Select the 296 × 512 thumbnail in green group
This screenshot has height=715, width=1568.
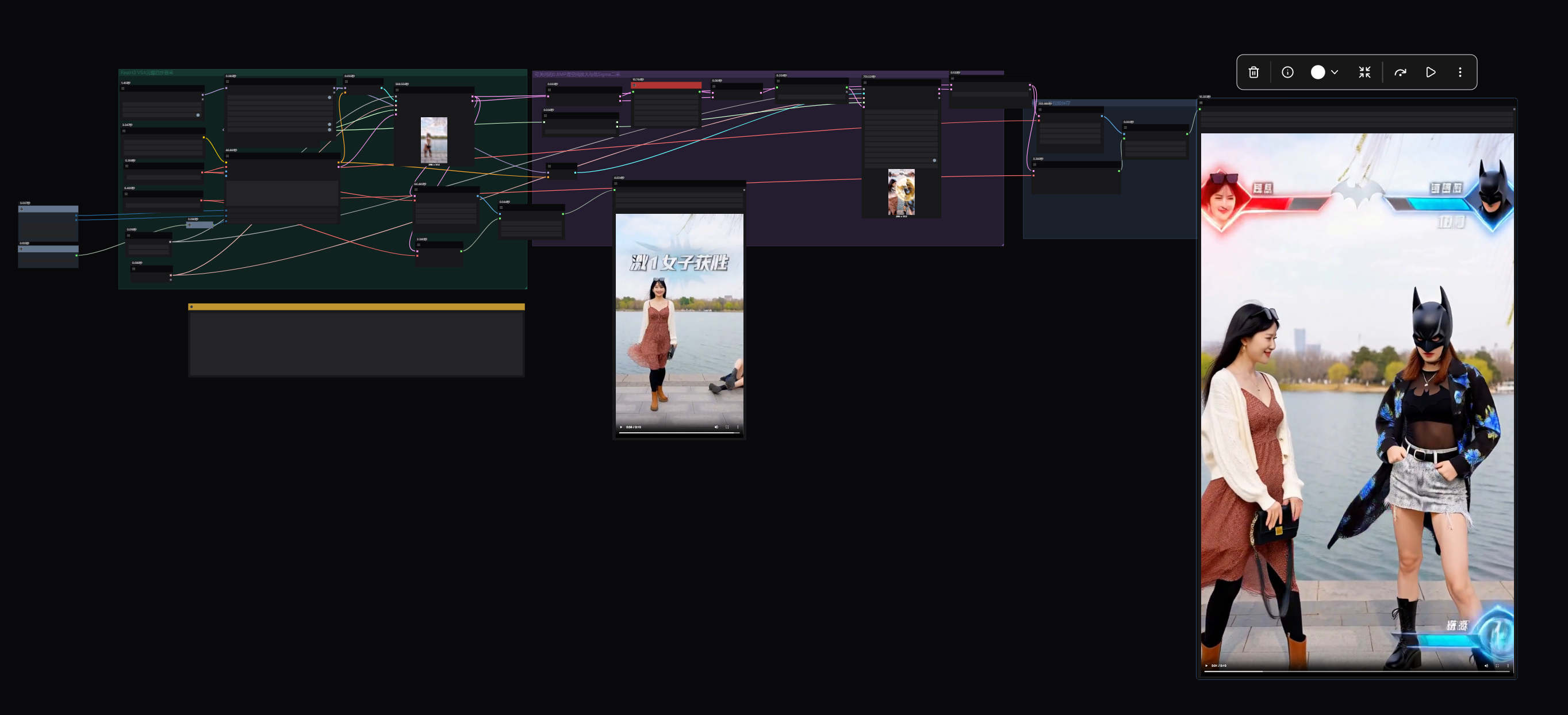click(x=434, y=140)
